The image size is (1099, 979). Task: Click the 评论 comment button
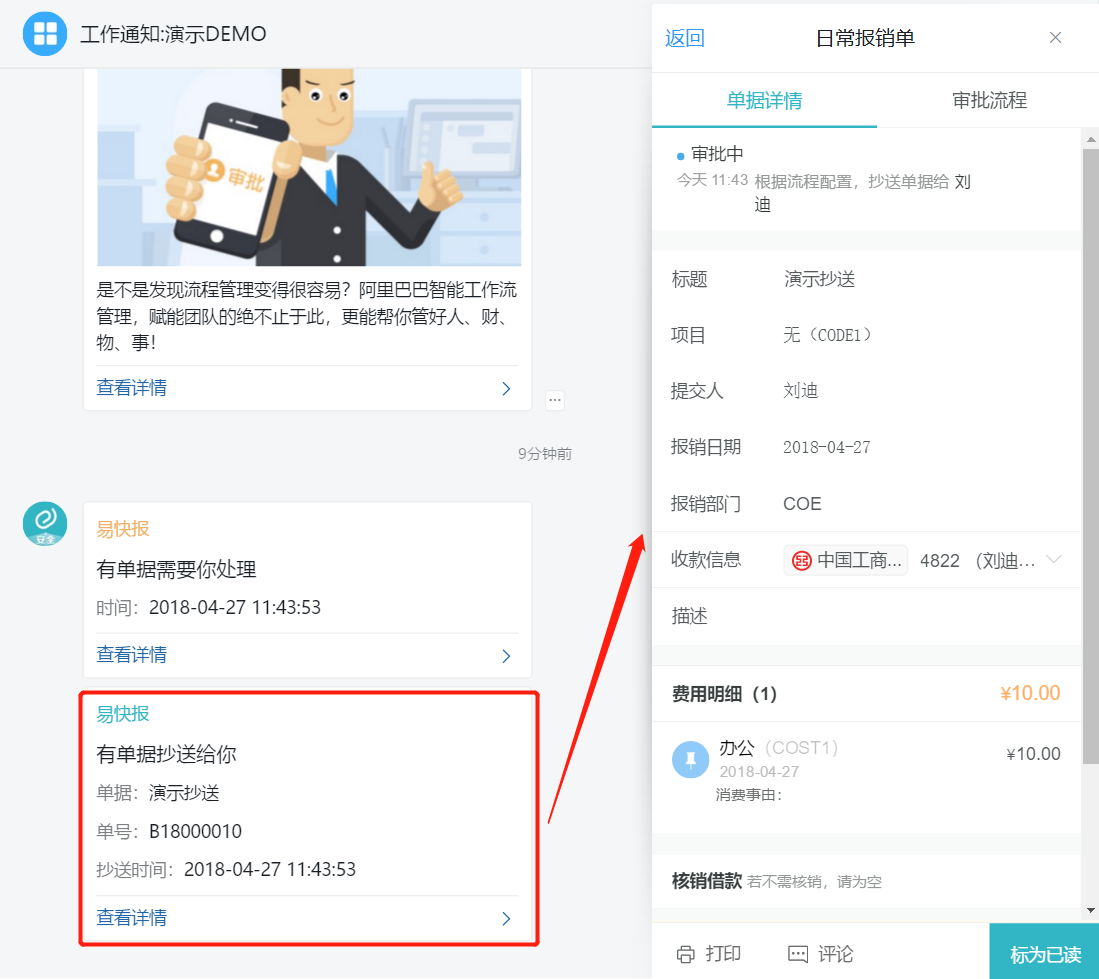(821, 954)
